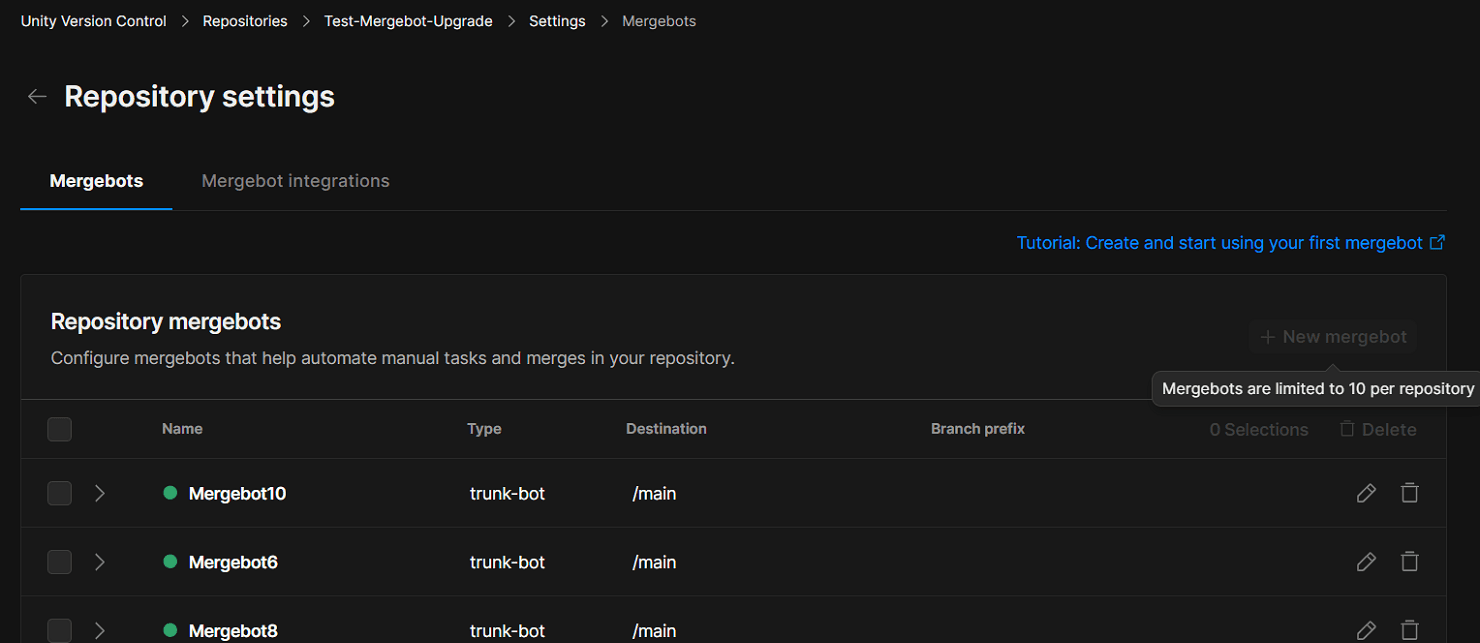Tick the Mergebot6 row checkbox

click(x=59, y=562)
